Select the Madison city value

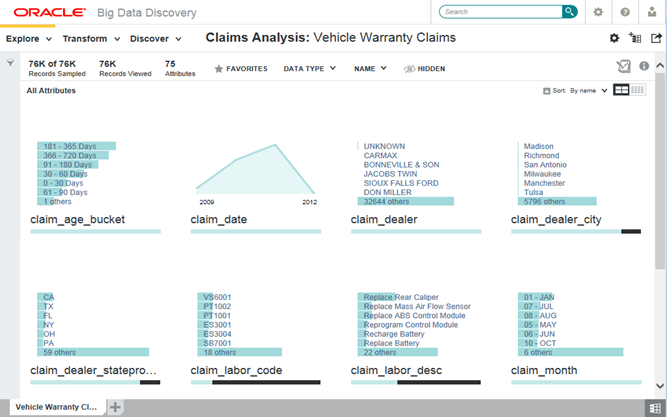pyautogui.click(x=538, y=146)
